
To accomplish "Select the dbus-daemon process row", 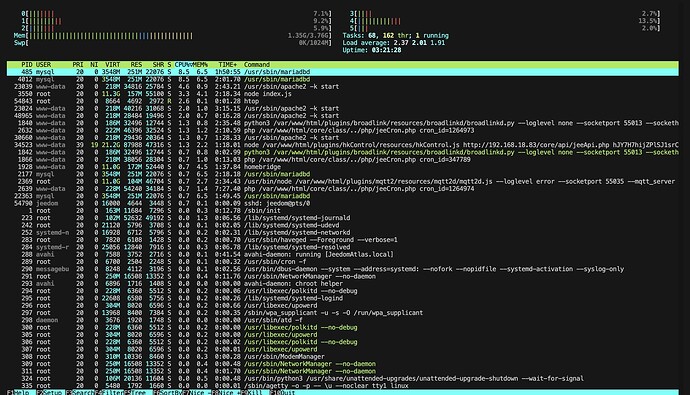I will click(342, 269).
